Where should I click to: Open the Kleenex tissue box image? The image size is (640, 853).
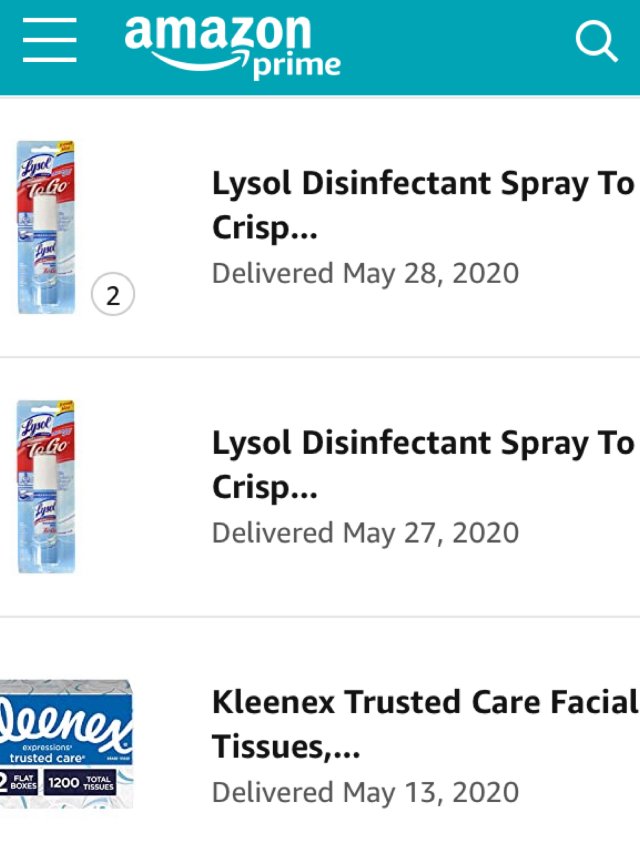[66, 745]
